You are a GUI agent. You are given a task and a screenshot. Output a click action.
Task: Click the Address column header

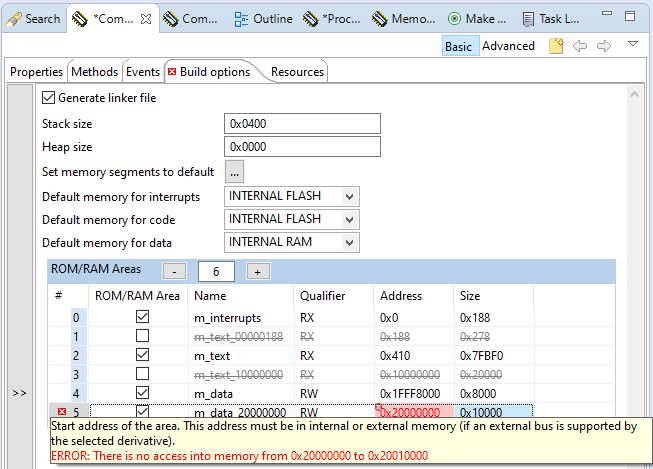pyautogui.click(x=414, y=296)
